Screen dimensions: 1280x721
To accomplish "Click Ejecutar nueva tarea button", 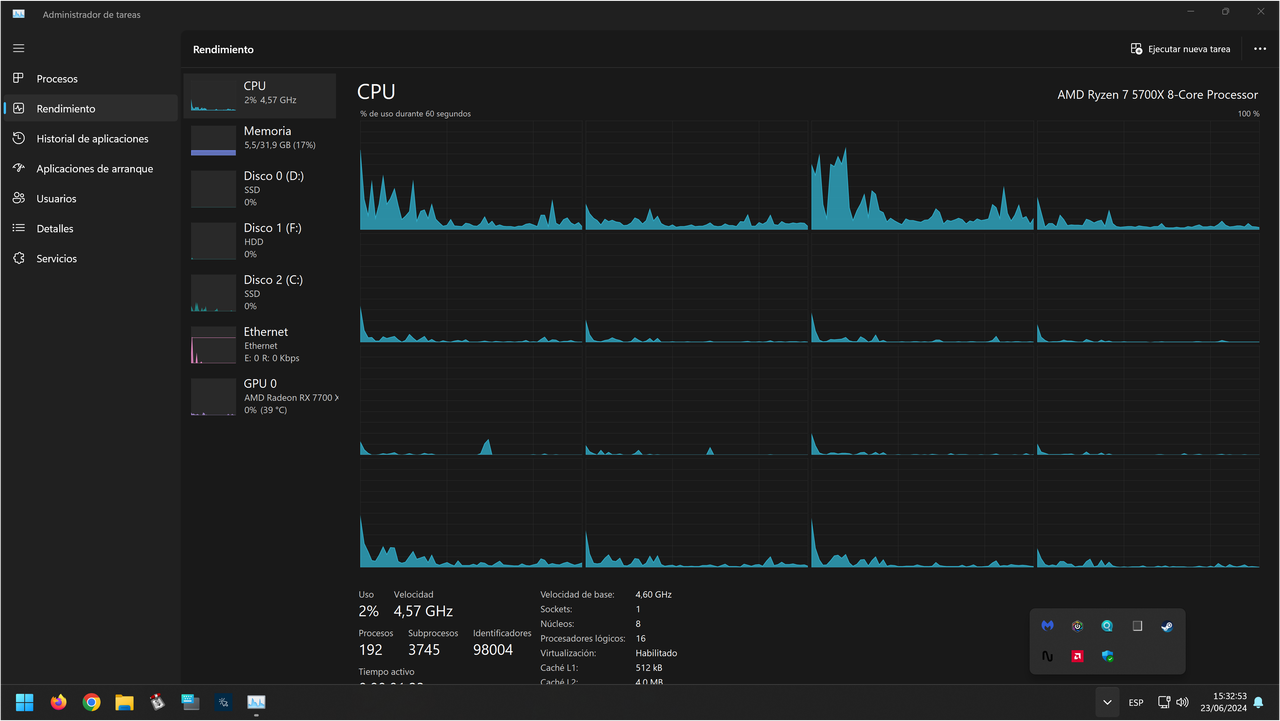I will pos(1180,49).
